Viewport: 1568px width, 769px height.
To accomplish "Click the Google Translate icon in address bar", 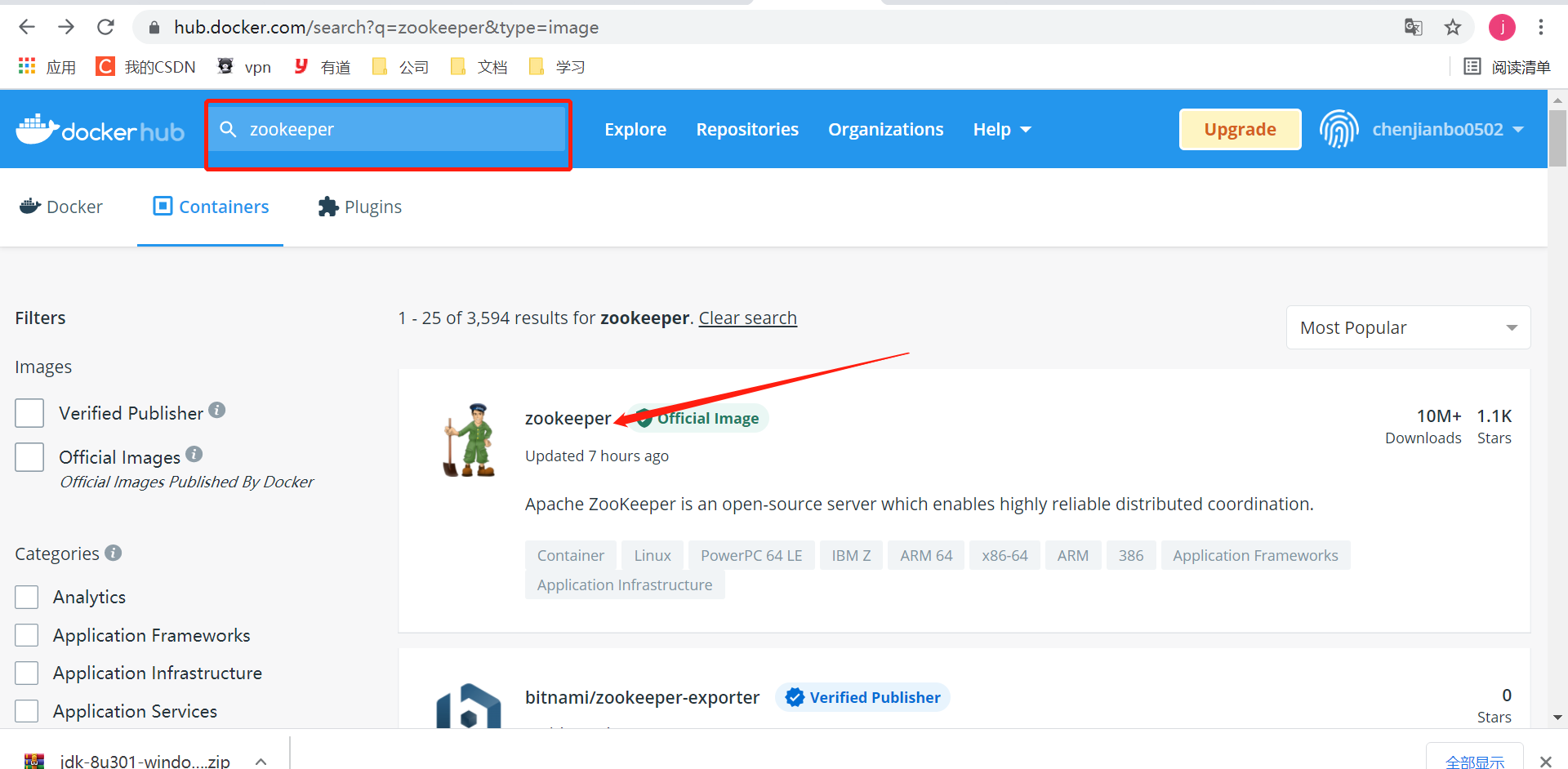I will point(1414,27).
